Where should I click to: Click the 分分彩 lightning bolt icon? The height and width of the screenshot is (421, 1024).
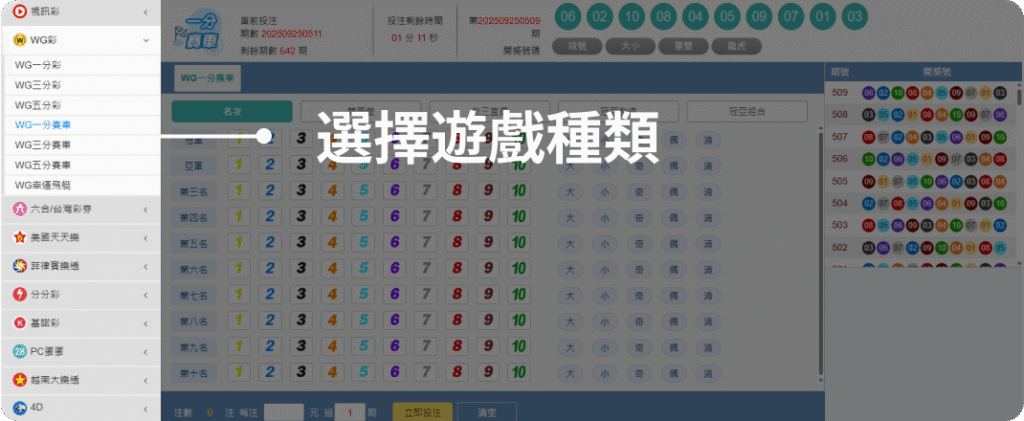tap(20, 294)
